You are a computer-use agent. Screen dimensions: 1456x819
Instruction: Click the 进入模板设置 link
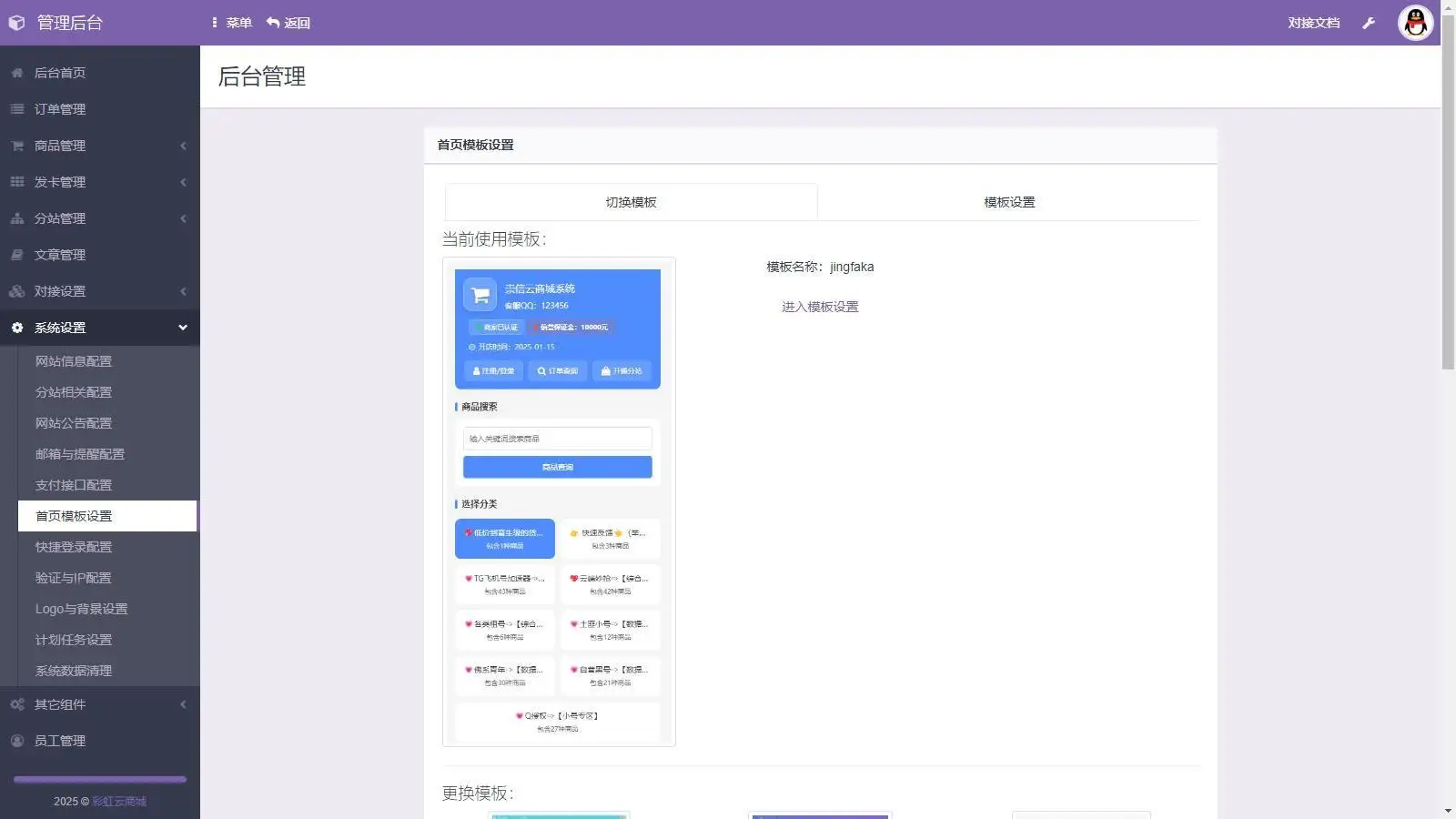coord(820,307)
